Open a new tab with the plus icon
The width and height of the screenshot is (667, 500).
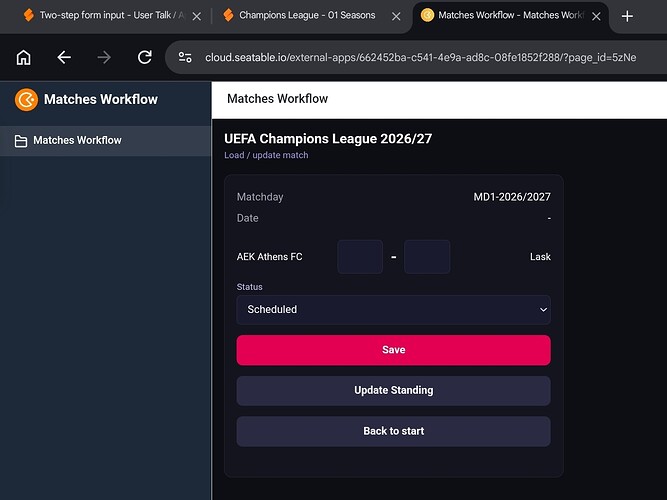coord(627,16)
